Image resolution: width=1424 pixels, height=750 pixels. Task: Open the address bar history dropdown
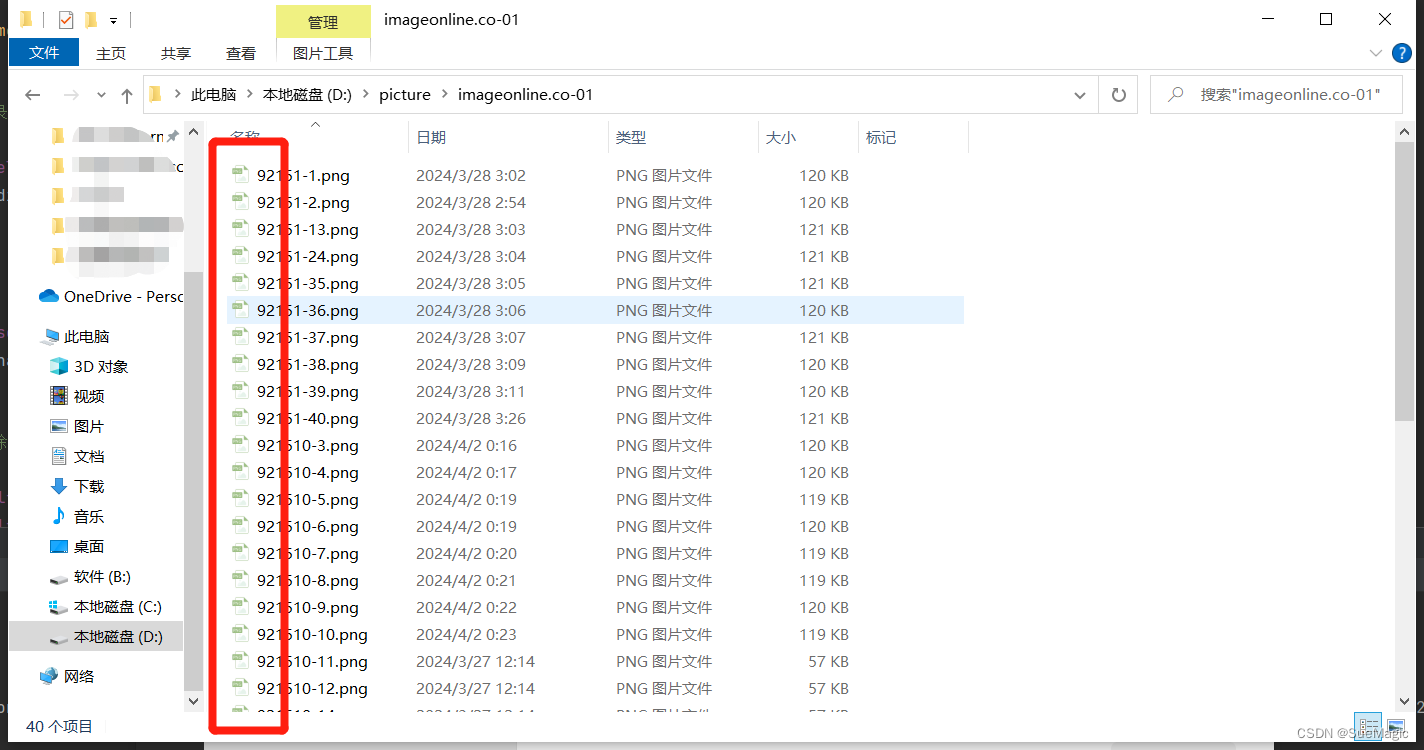click(x=1080, y=95)
